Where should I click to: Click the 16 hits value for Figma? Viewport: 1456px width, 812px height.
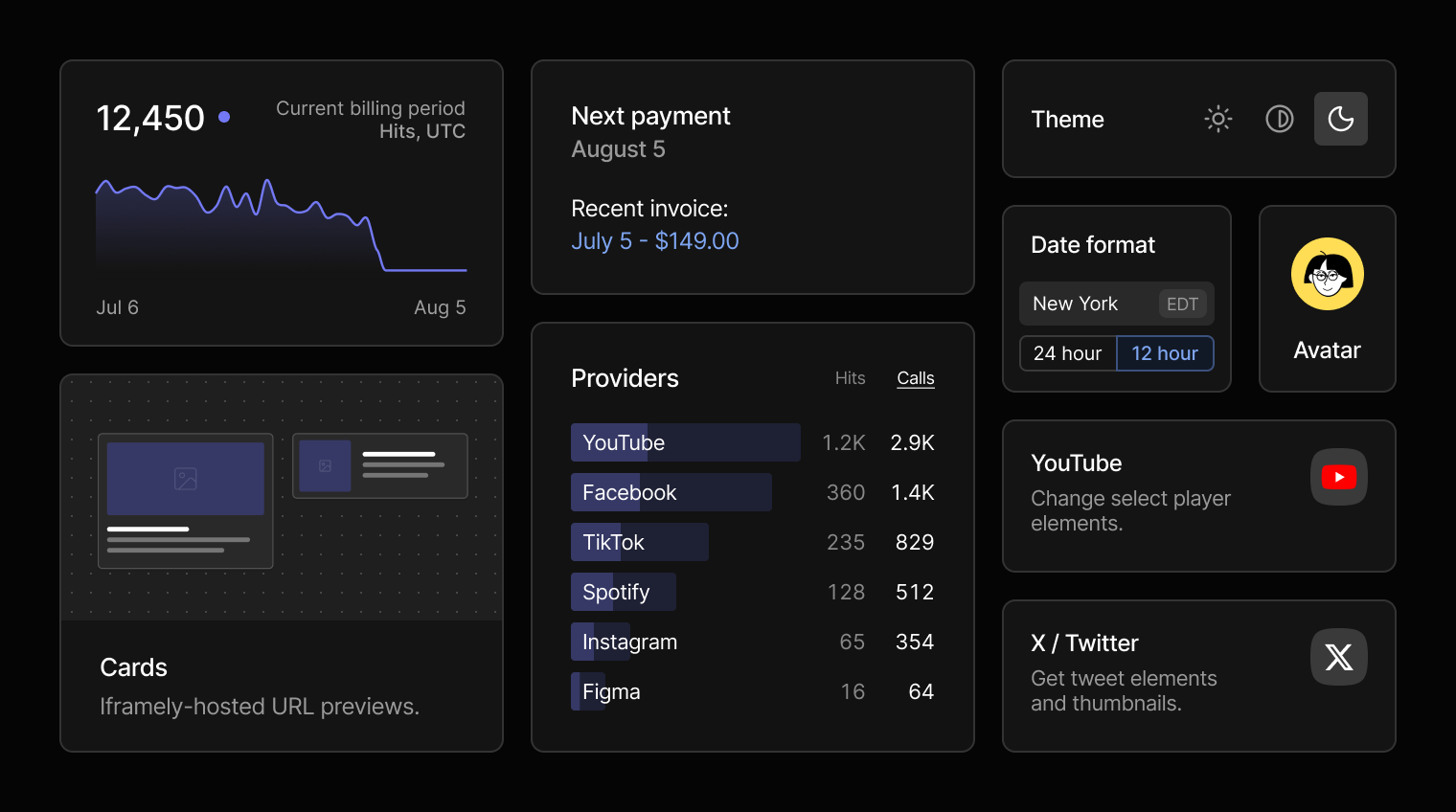click(853, 691)
